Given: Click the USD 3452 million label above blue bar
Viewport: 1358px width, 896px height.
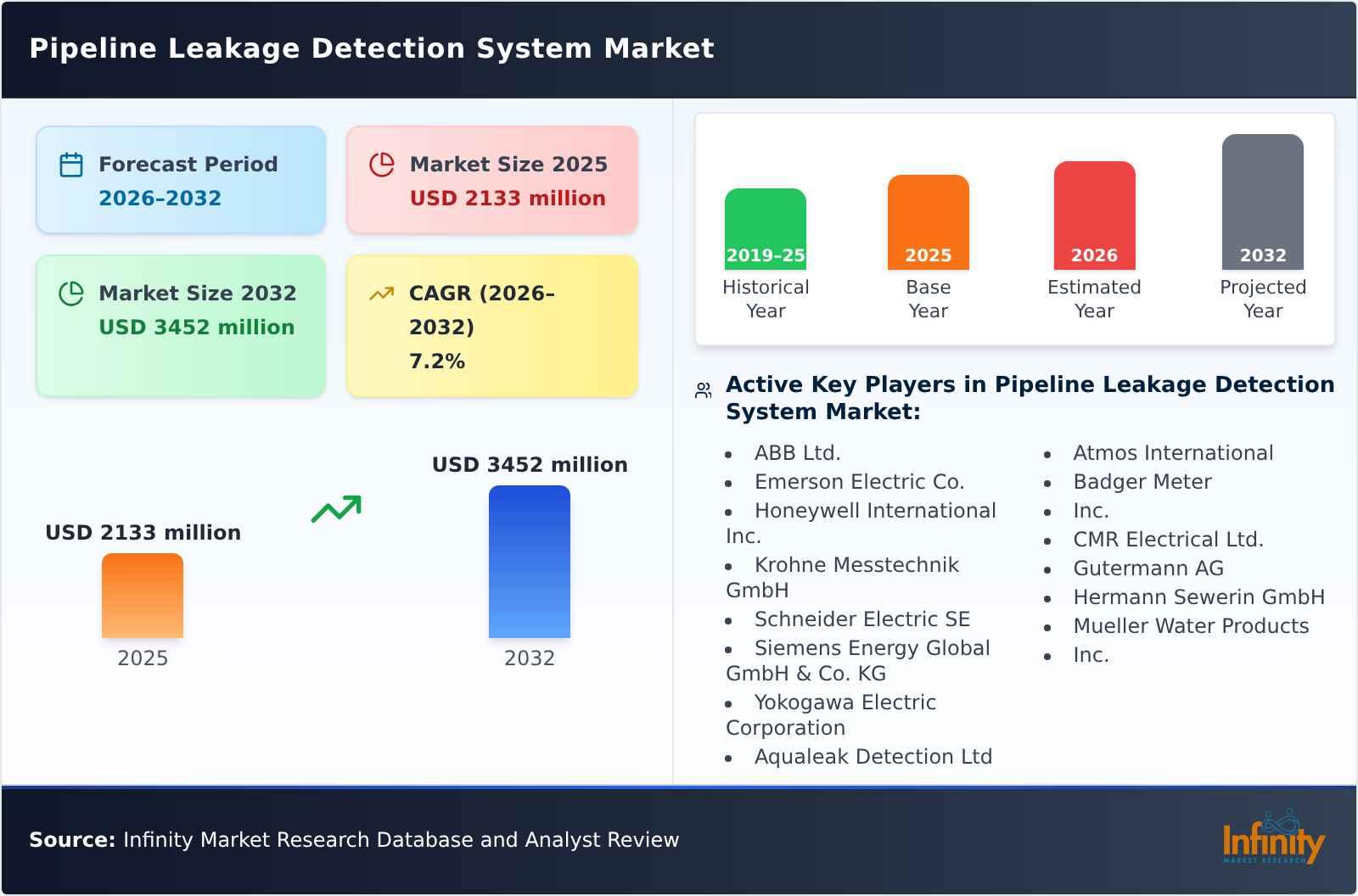Looking at the screenshot, I should (x=530, y=464).
